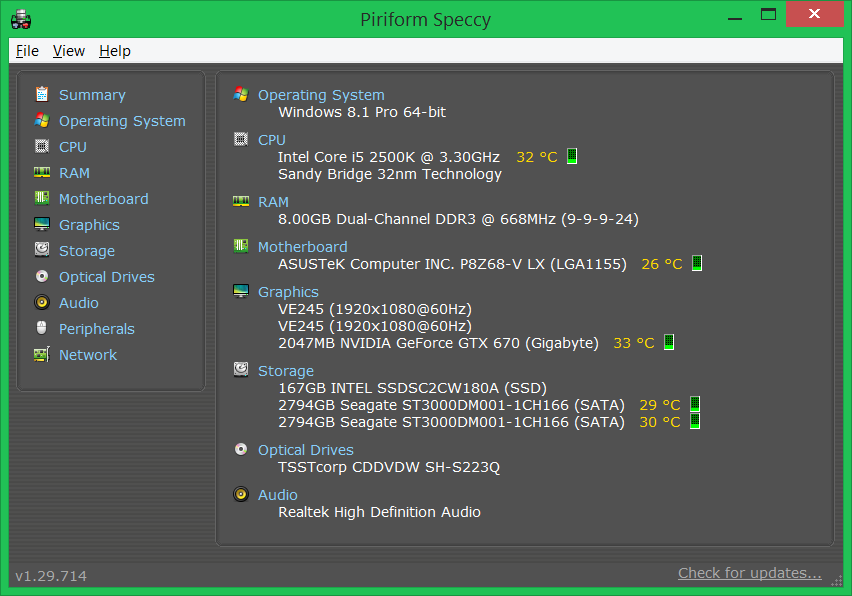852x596 pixels.
Task: Click the Audio speaker icon in sidebar
Action: (x=42, y=302)
